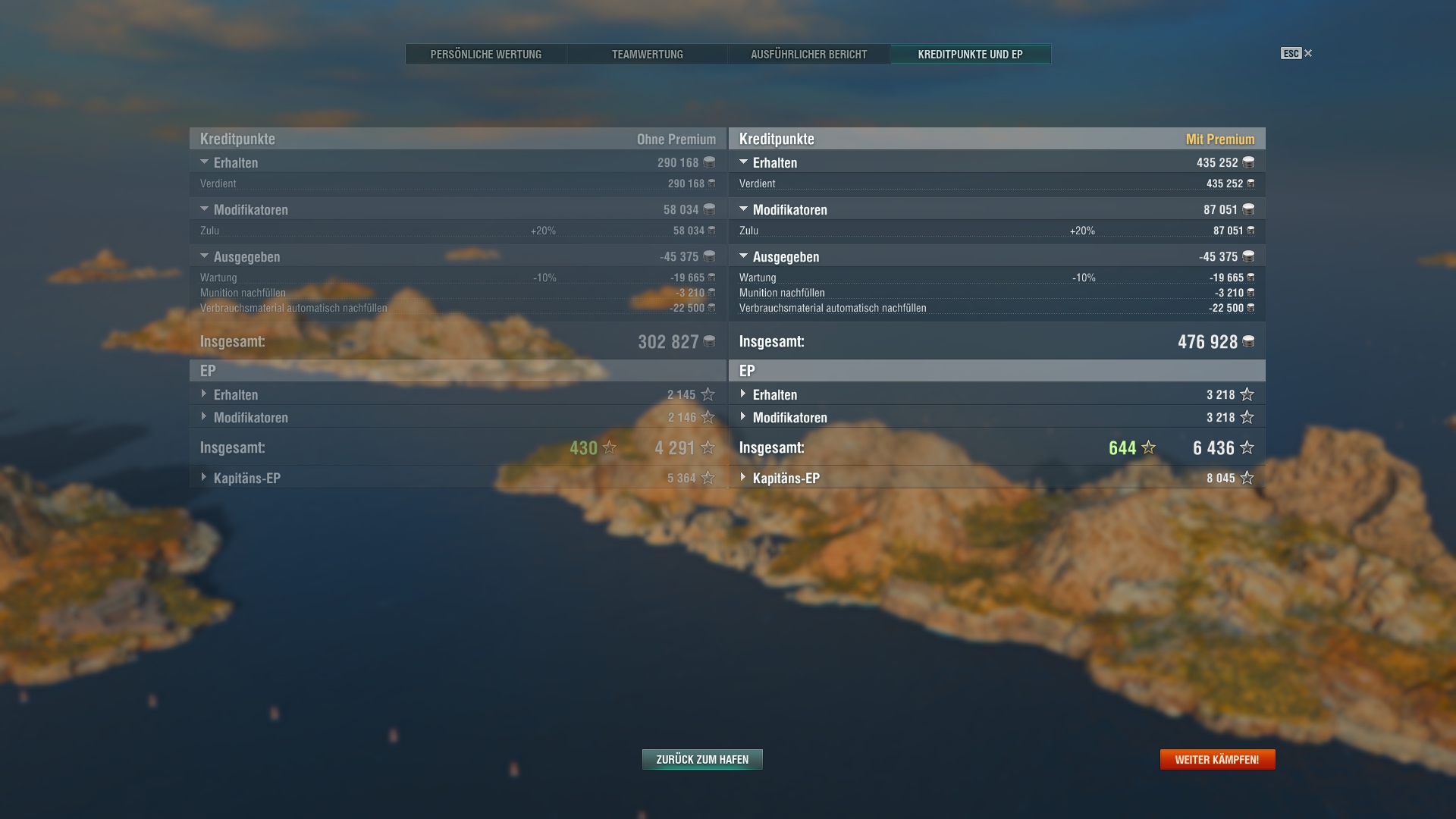Open the Teamwertung tab

(647, 55)
